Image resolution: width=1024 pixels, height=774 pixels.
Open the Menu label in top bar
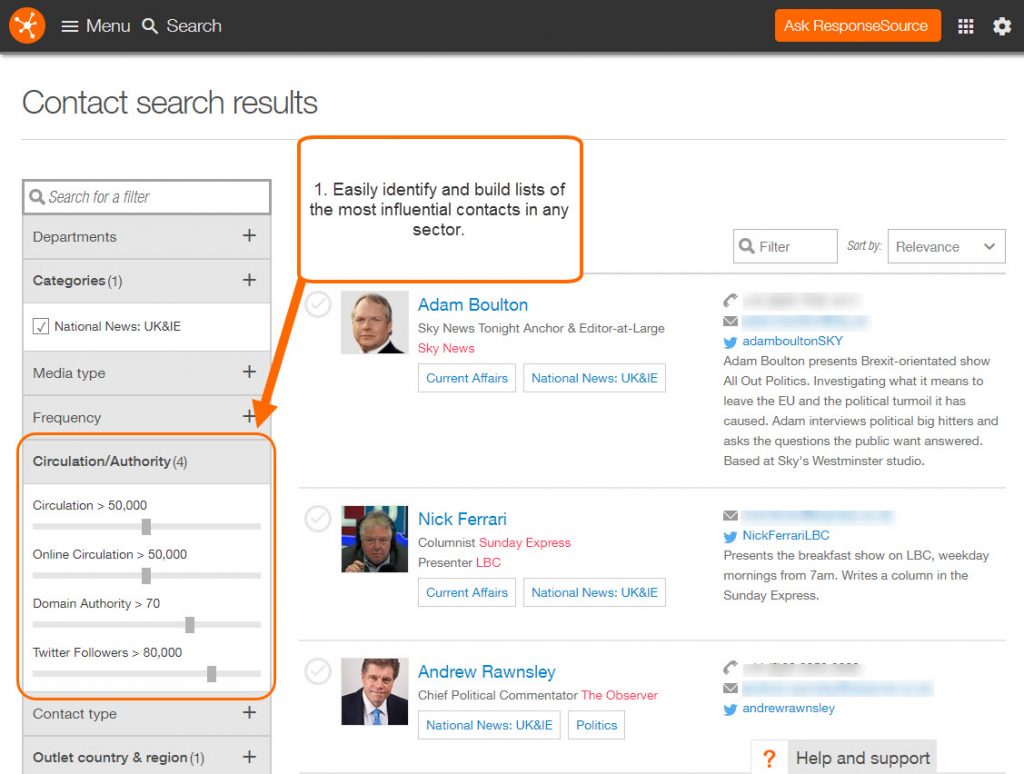[x=108, y=26]
